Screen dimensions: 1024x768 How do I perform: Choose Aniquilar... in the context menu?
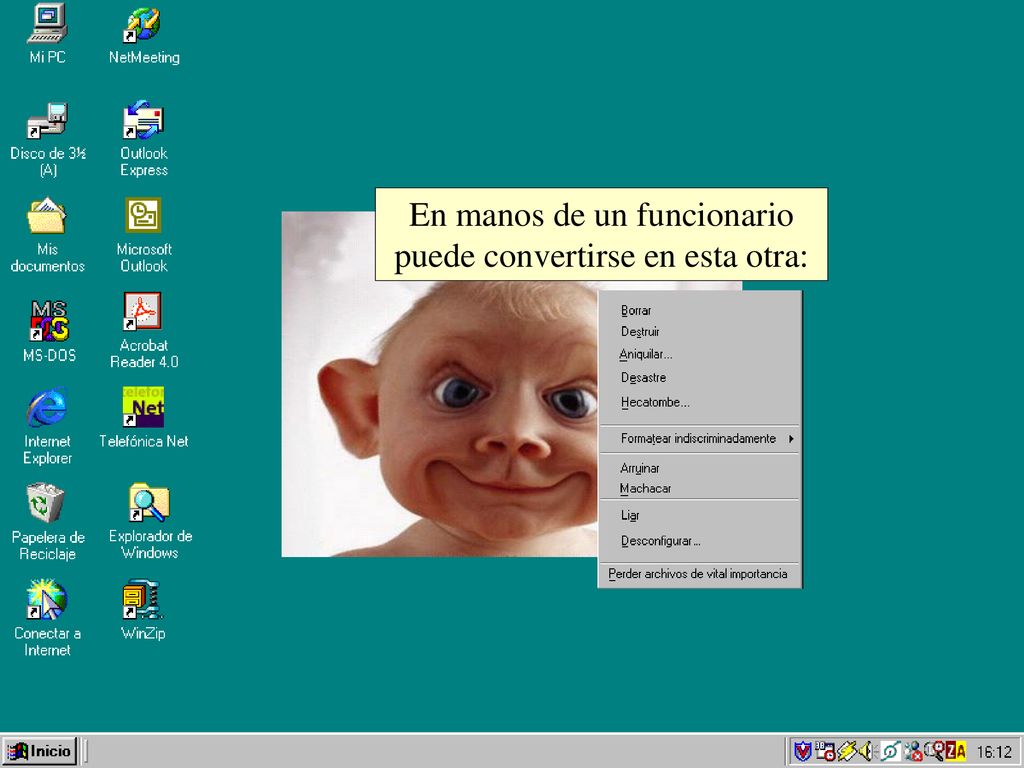point(699,355)
